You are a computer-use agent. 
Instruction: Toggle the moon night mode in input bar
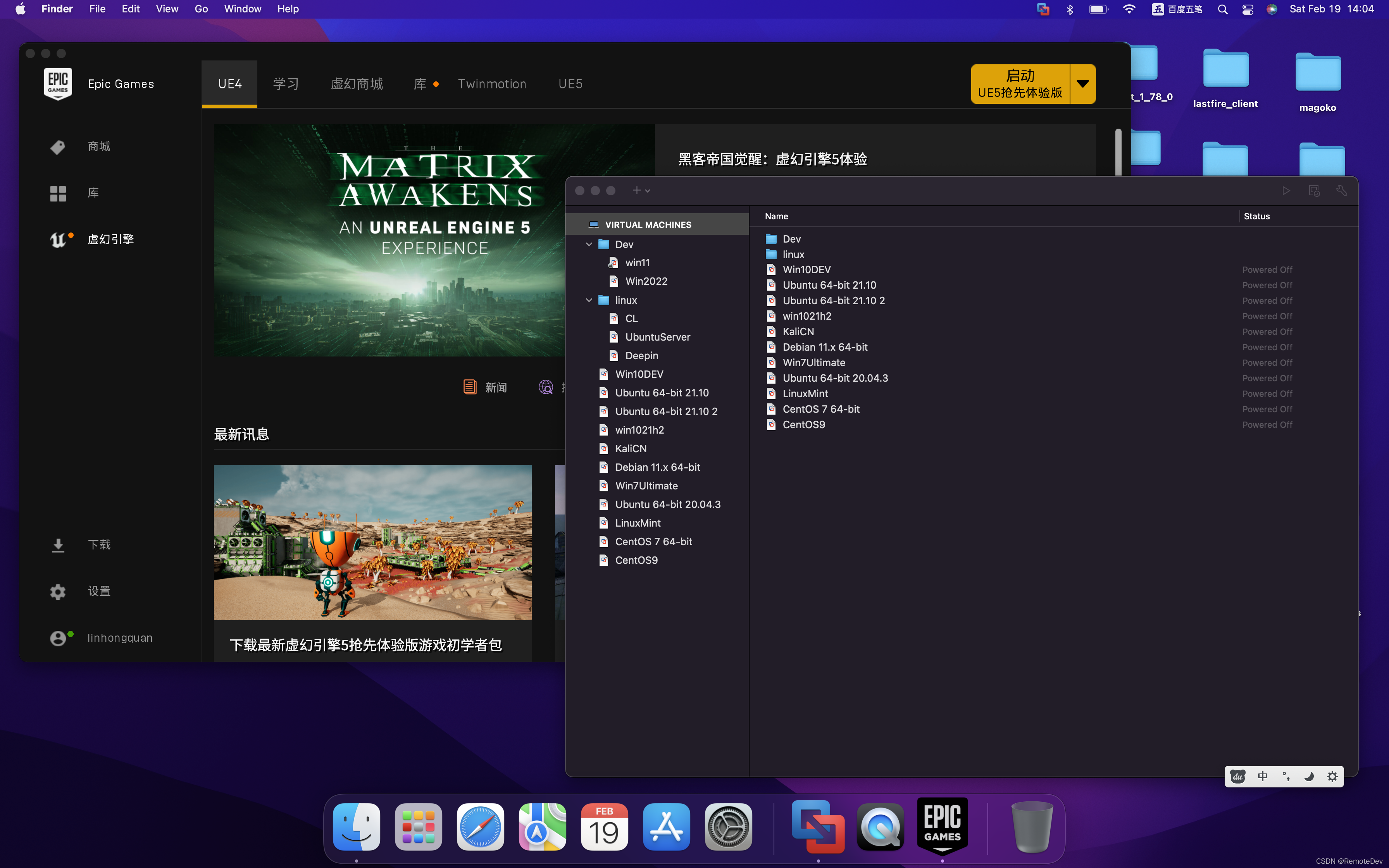point(1309,776)
